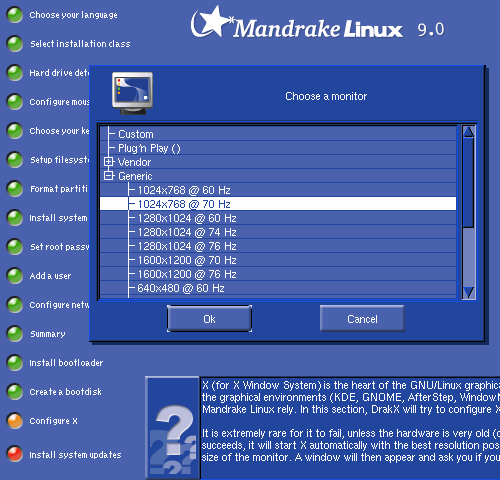The image size is (500, 480).
Task: Click the green light beside Install bootloader
Action: 15,363
